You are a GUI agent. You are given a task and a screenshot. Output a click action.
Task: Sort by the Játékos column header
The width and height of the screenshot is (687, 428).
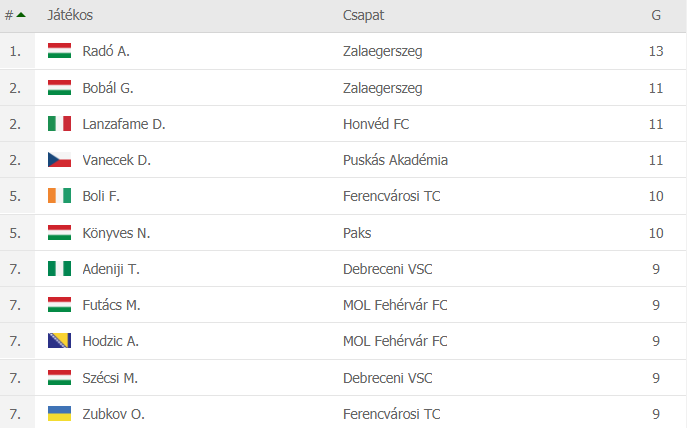(70, 15)
